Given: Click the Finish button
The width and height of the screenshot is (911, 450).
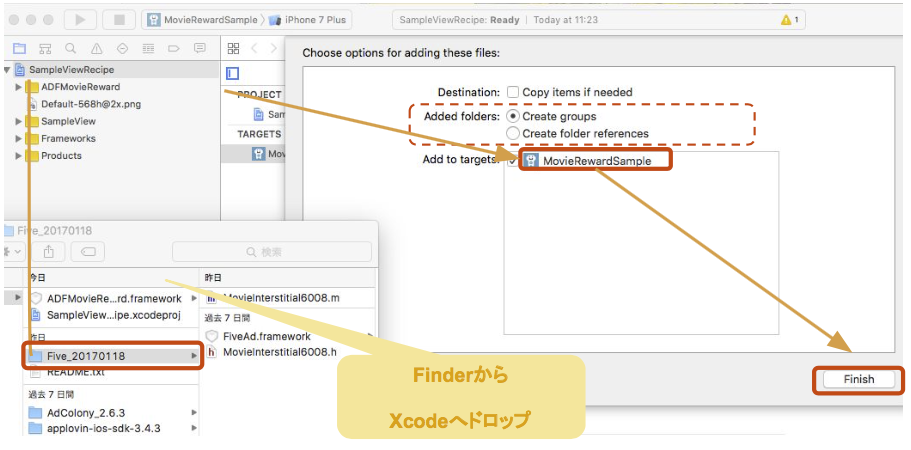Looking at the screenshot, I should [x=859, y=379].
